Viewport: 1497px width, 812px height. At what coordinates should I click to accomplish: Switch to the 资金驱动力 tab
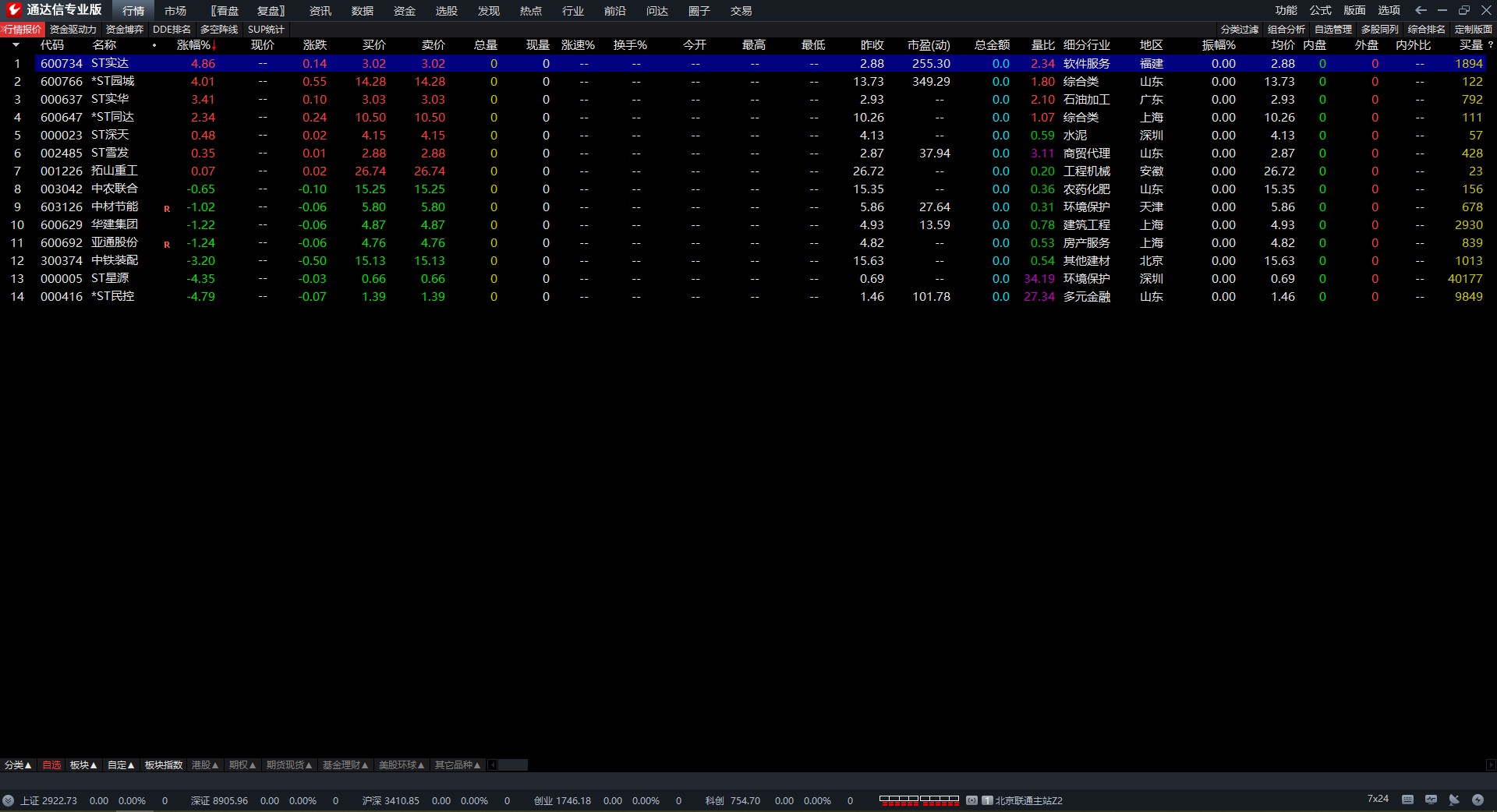point(73,30)
